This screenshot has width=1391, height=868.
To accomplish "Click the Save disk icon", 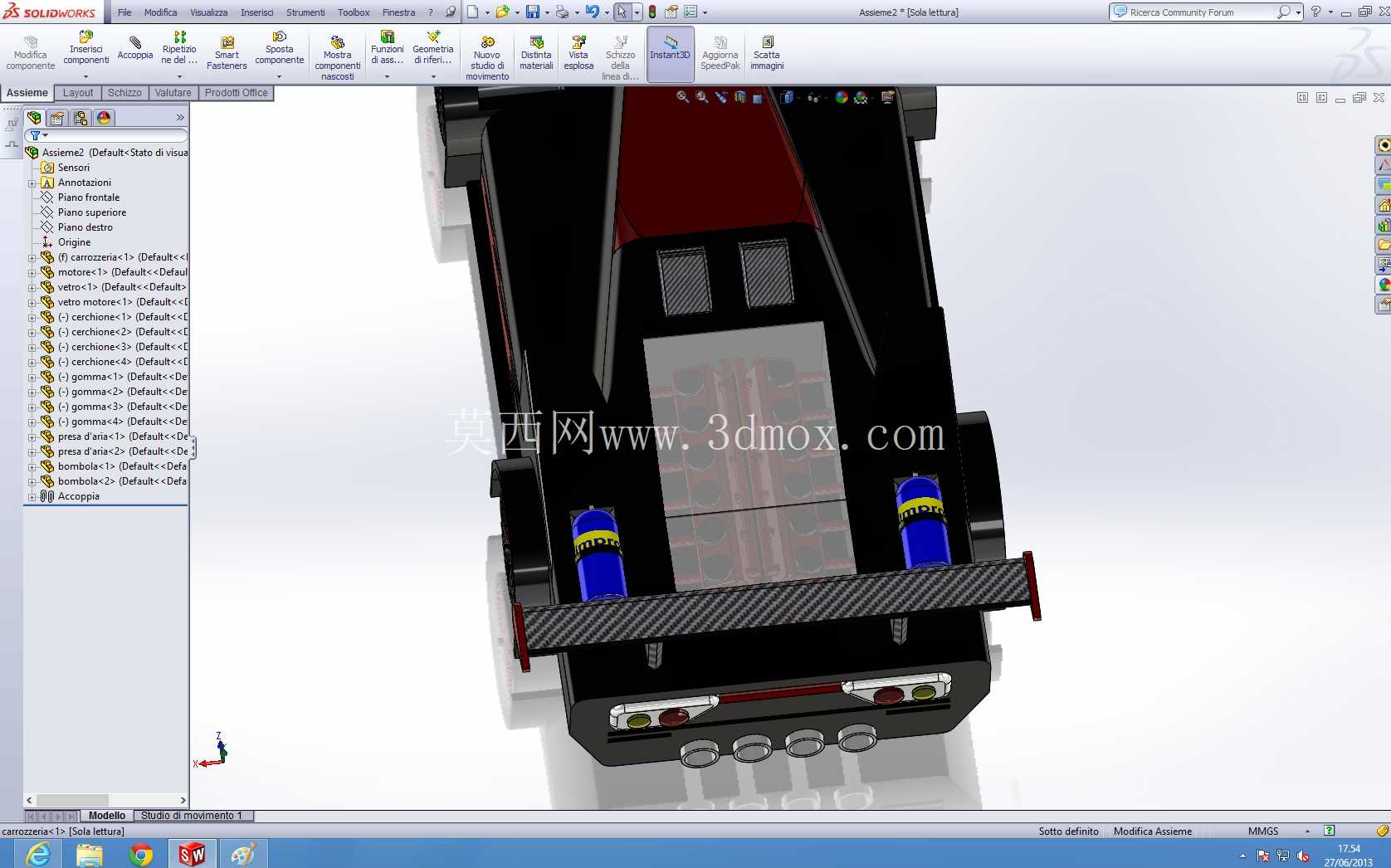I will [x=533, y=12].
